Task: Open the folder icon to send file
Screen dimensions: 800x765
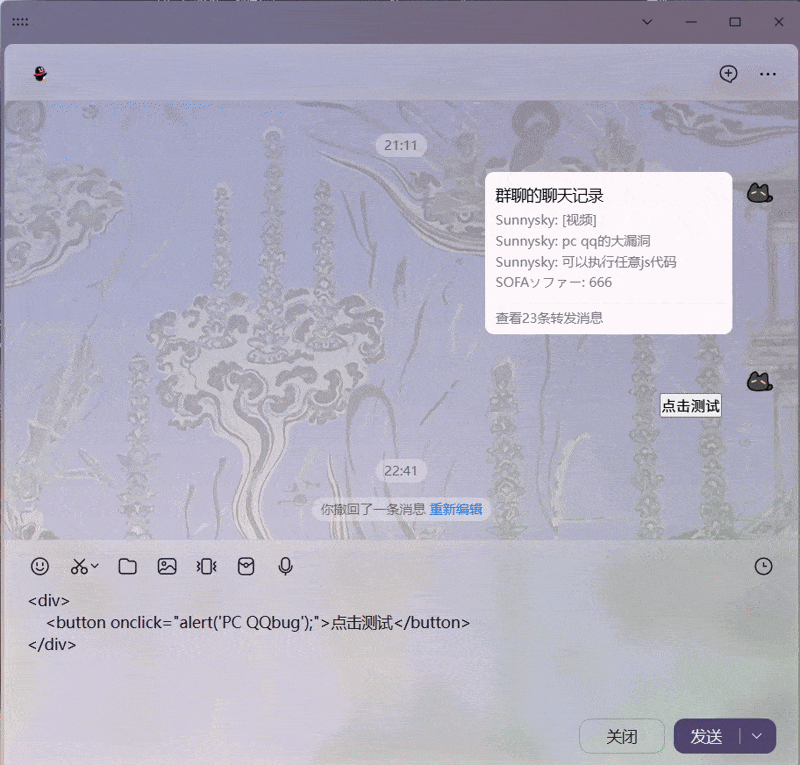Action: point(127,567)
